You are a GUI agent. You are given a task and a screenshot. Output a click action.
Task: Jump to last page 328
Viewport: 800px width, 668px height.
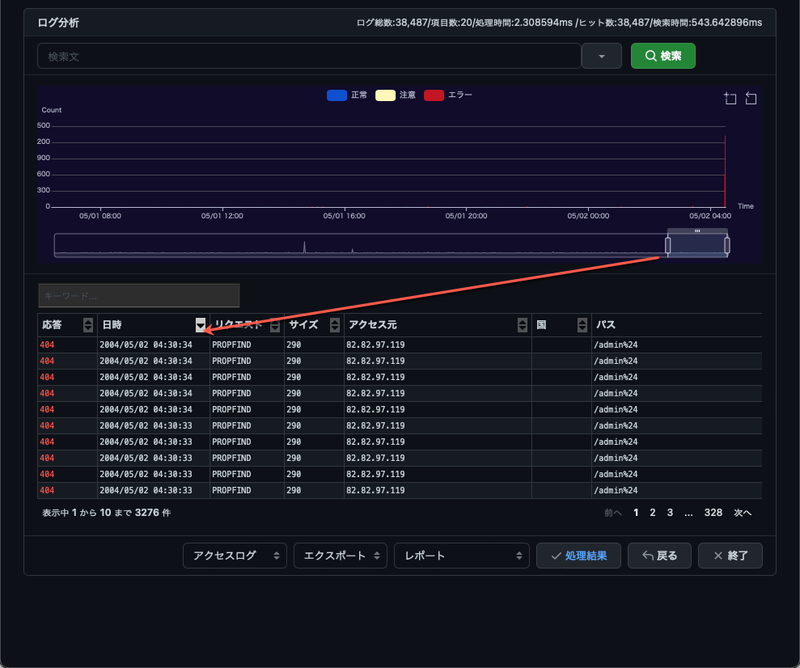point(713,512)
